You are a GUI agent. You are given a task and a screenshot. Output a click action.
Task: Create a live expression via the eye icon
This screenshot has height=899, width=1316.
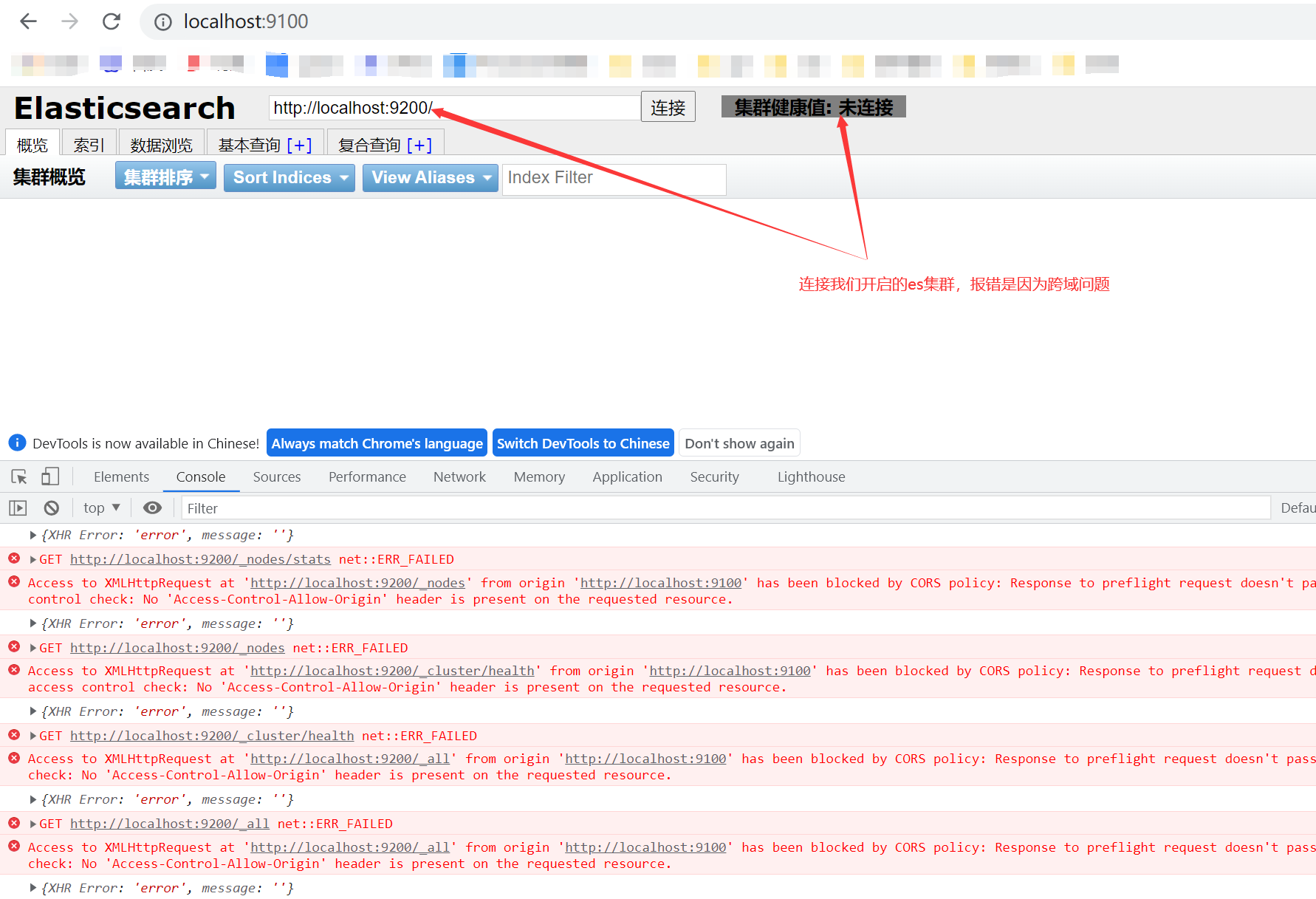[152, 507]
